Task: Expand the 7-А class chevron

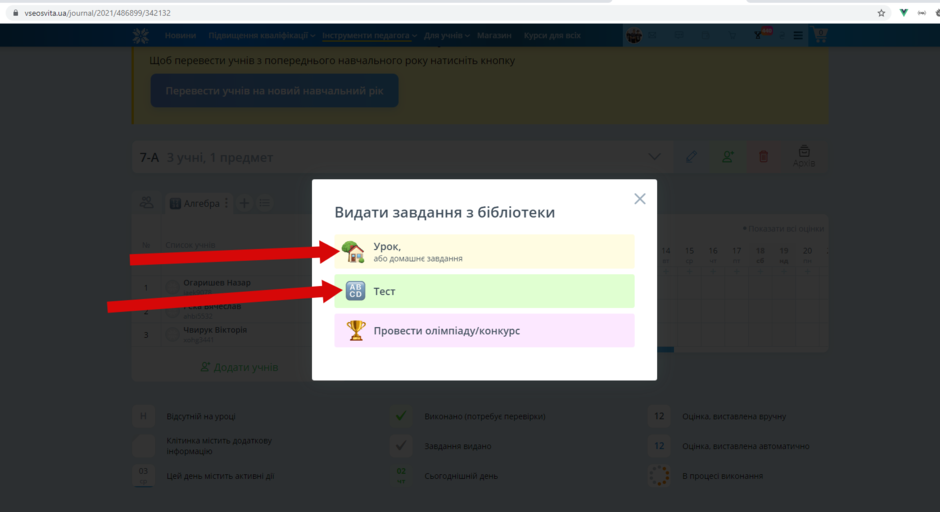Action: (654, 157)
